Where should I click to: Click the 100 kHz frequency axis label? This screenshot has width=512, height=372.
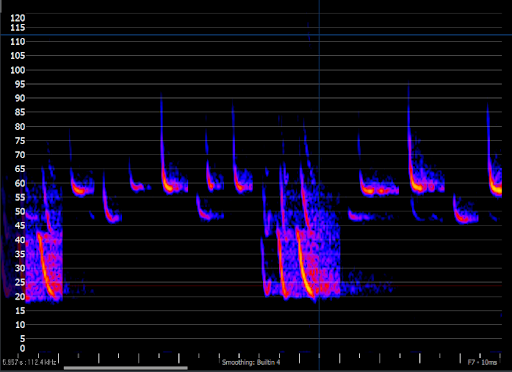pos(18,70)
